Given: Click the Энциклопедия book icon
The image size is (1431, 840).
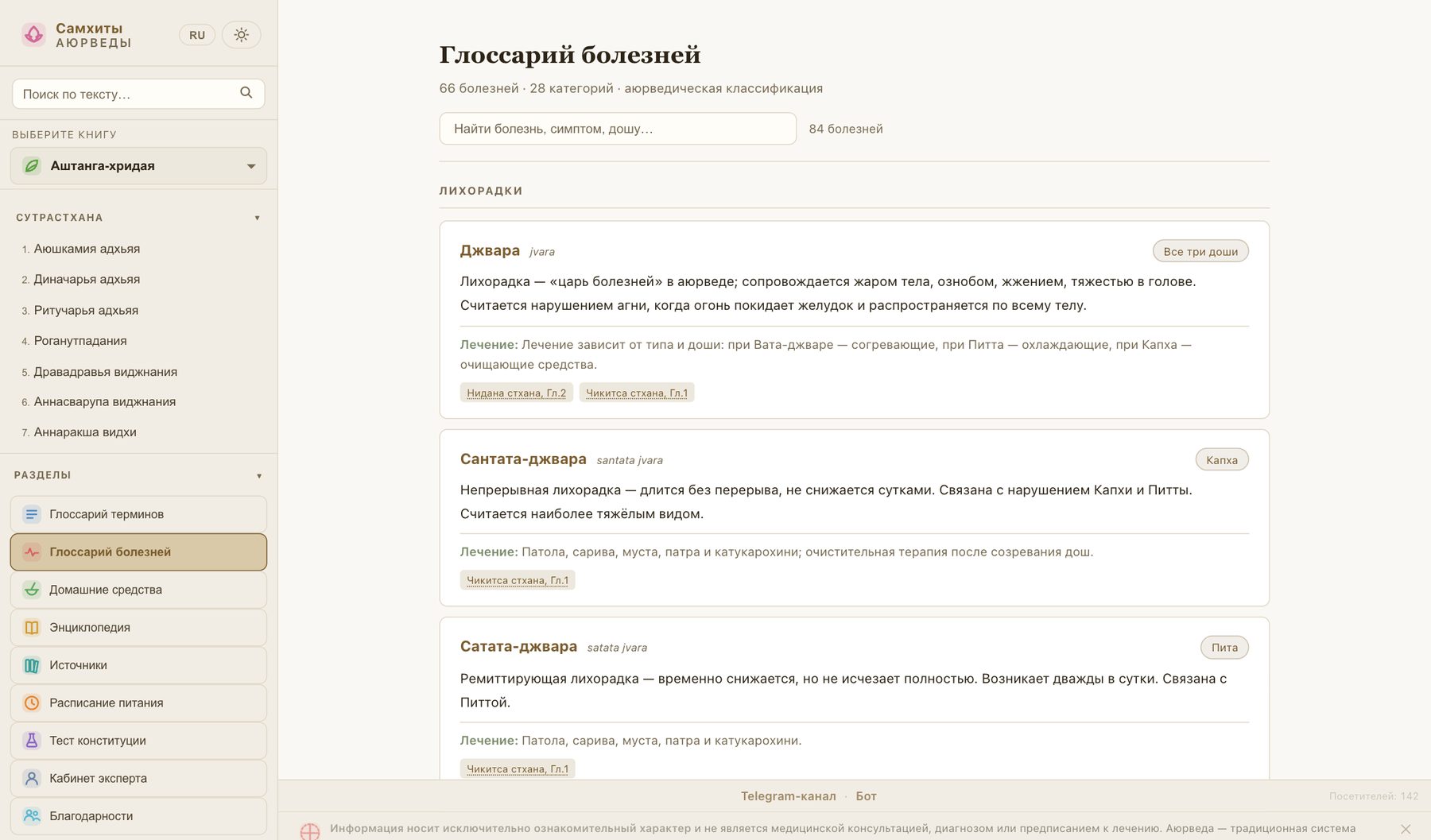Looking at the screenshot, I should point(32,628).
